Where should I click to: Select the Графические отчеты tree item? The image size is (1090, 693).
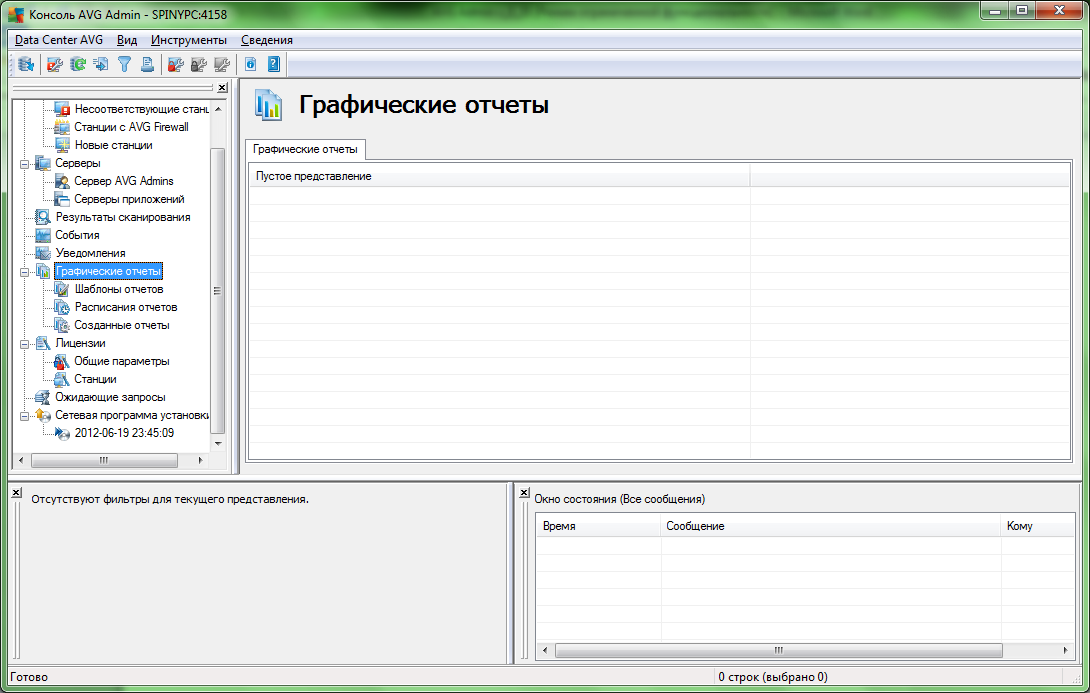[108, 271]
